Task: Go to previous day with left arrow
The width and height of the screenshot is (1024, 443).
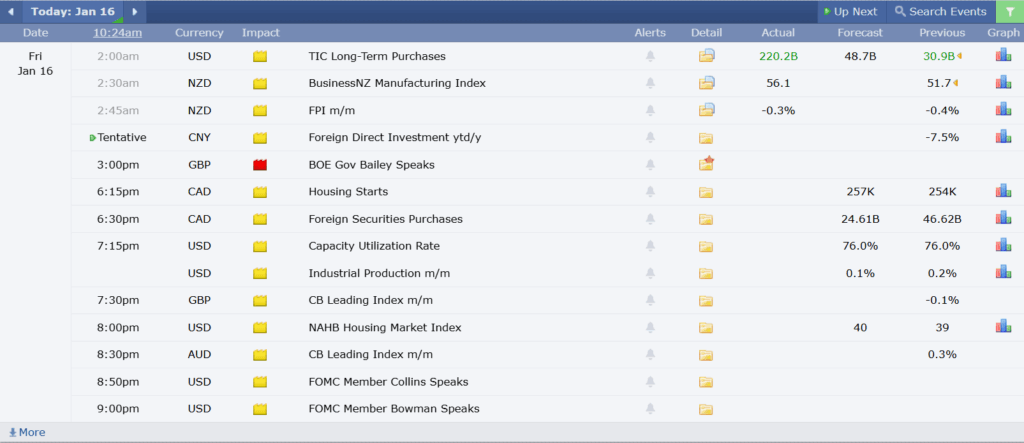Action: [x=11, y=12]
